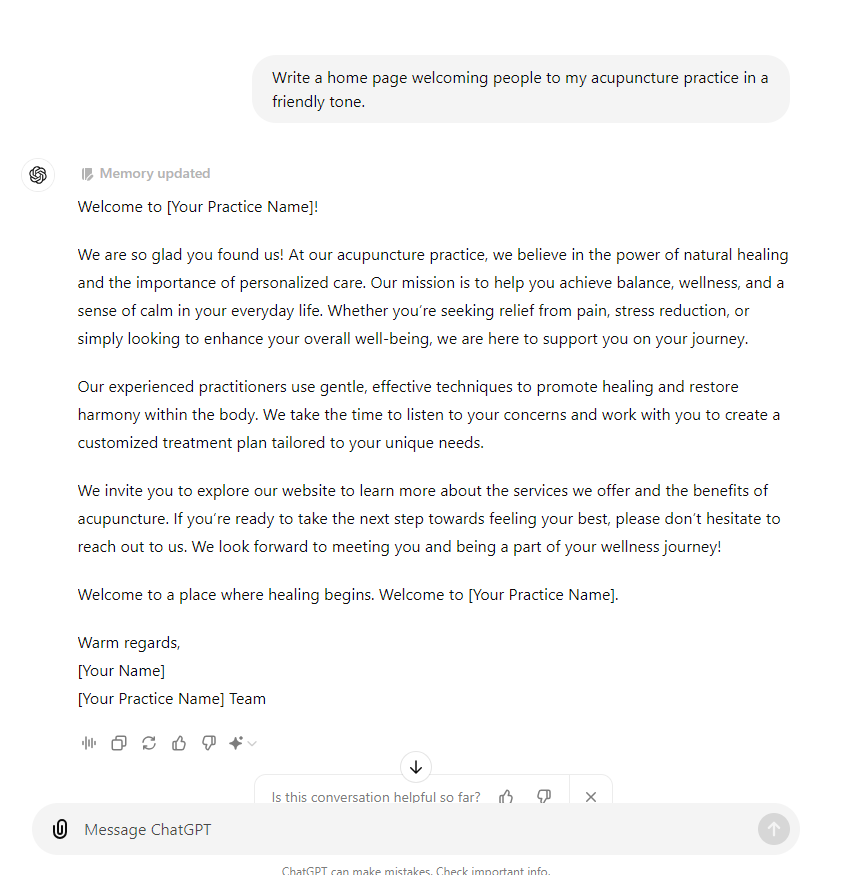Click the opening line "Welcome to [Your Practice Name]!"
The image size is (855, 875).
tap(198, 207)
